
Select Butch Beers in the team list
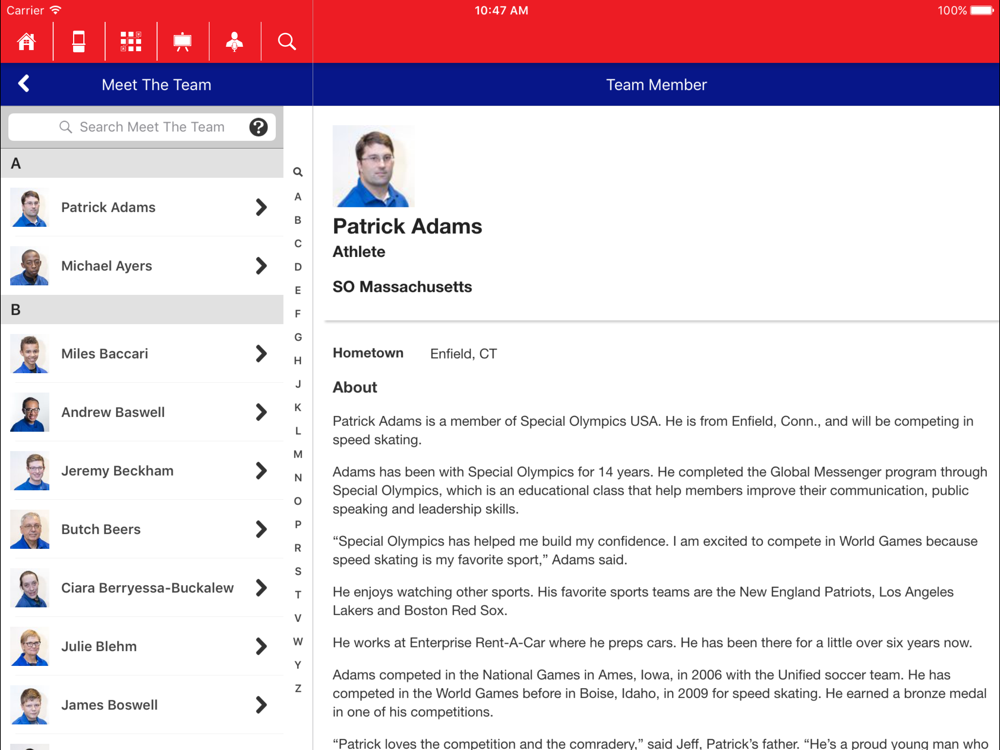click(142, 529)
